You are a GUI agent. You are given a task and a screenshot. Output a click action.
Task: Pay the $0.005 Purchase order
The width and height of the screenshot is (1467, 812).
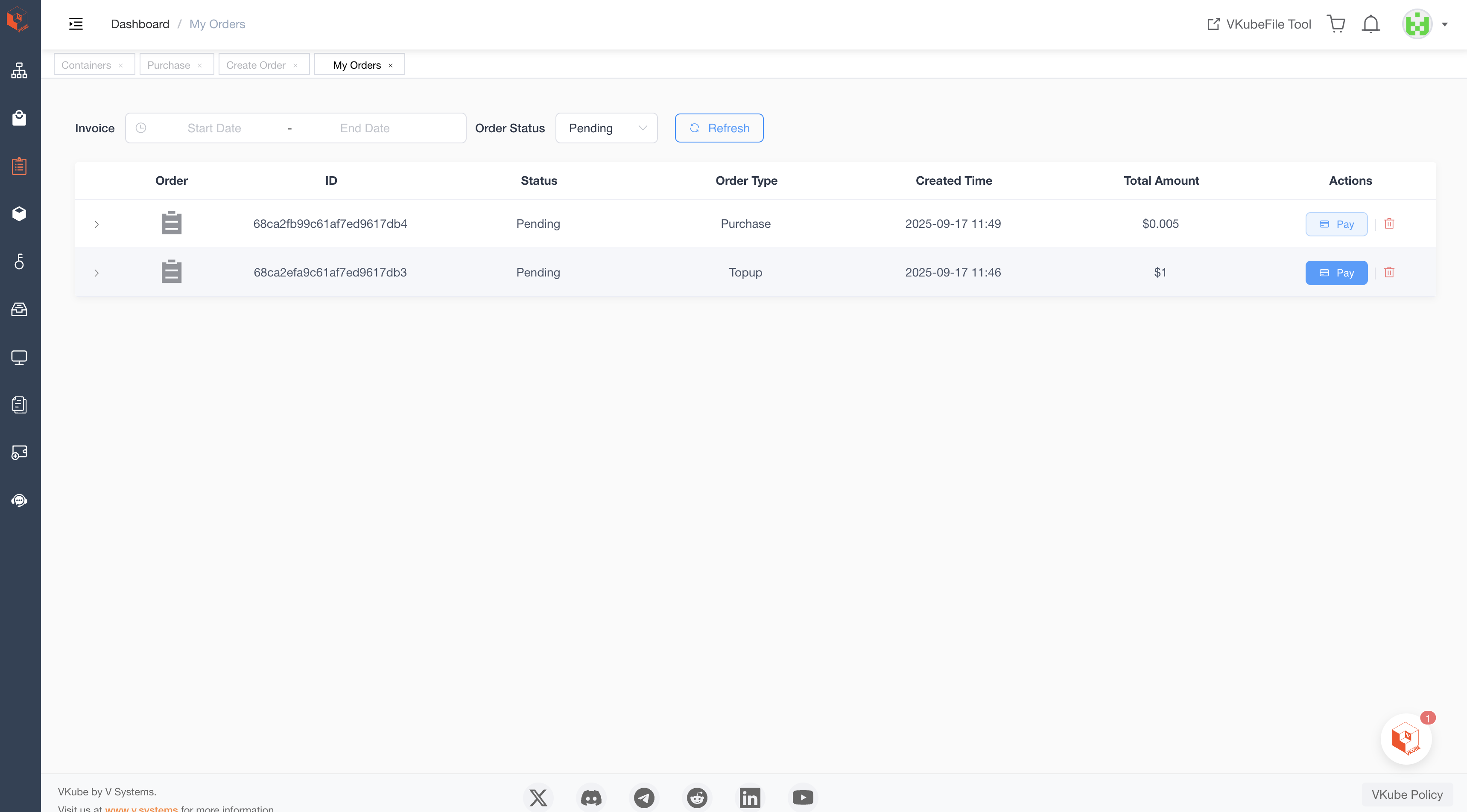(x=1336, y=224)
